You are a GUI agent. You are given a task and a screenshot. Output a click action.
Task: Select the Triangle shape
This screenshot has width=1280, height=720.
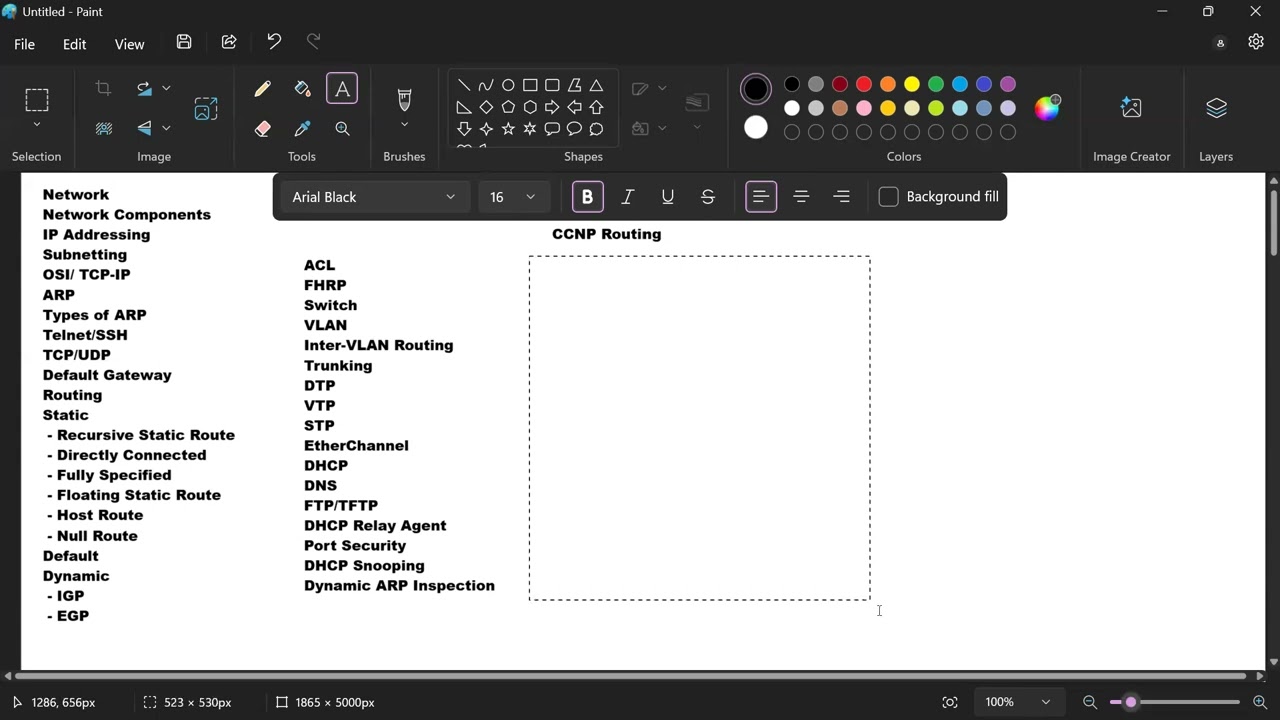coord(597,85)
